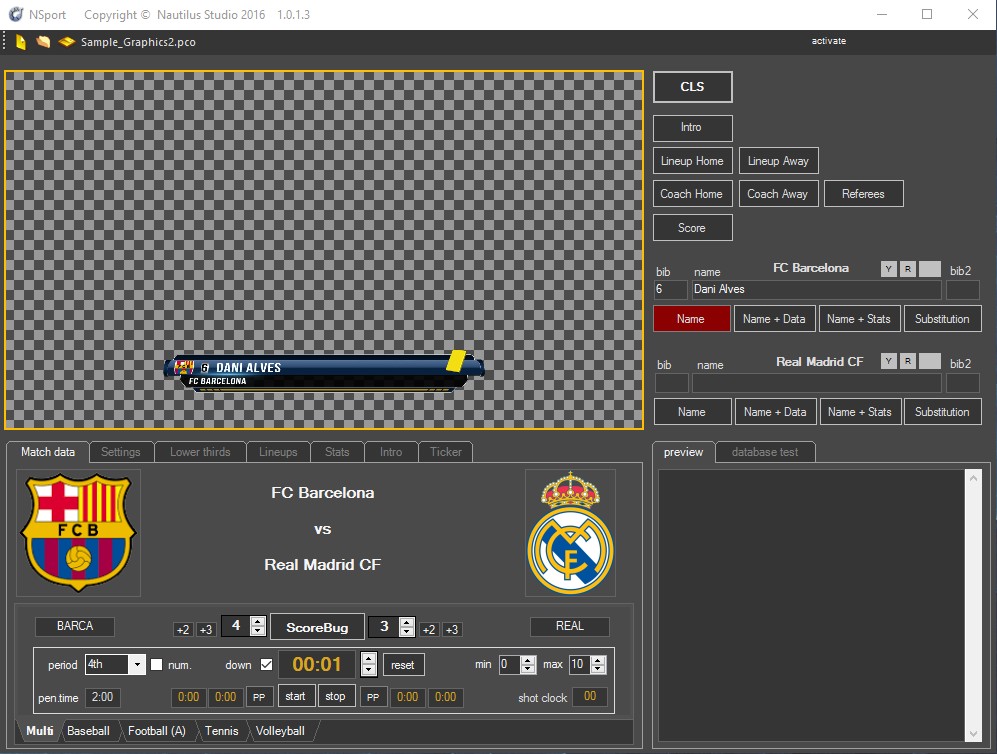This screenshot has height=754, width=997.
Task: Add +3 points to the BARCA score
Action: (x=206, y=629)
